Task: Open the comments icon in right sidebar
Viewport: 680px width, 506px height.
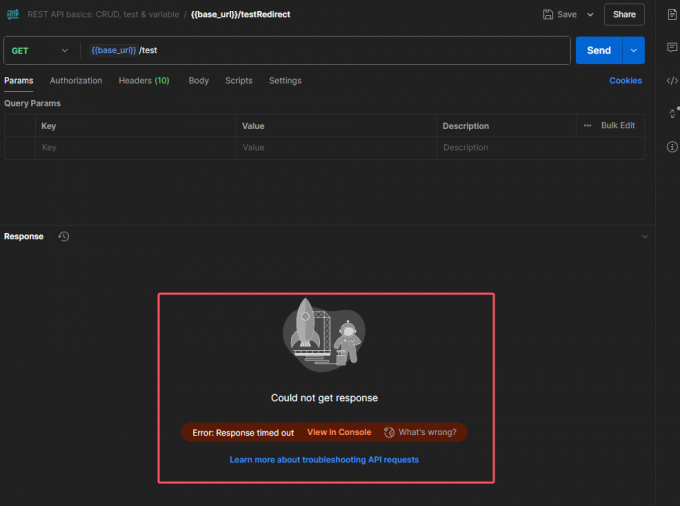Action: point(672,47)
